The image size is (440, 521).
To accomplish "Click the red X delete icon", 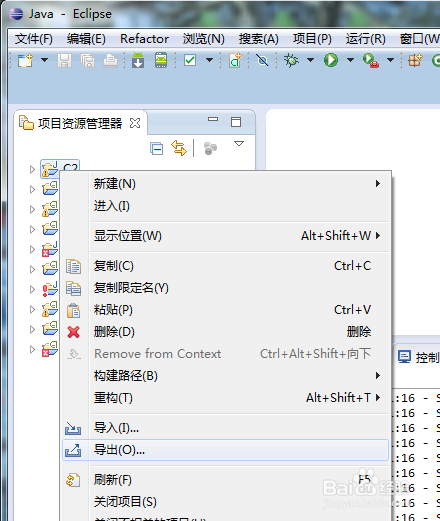I will [73, 332].
